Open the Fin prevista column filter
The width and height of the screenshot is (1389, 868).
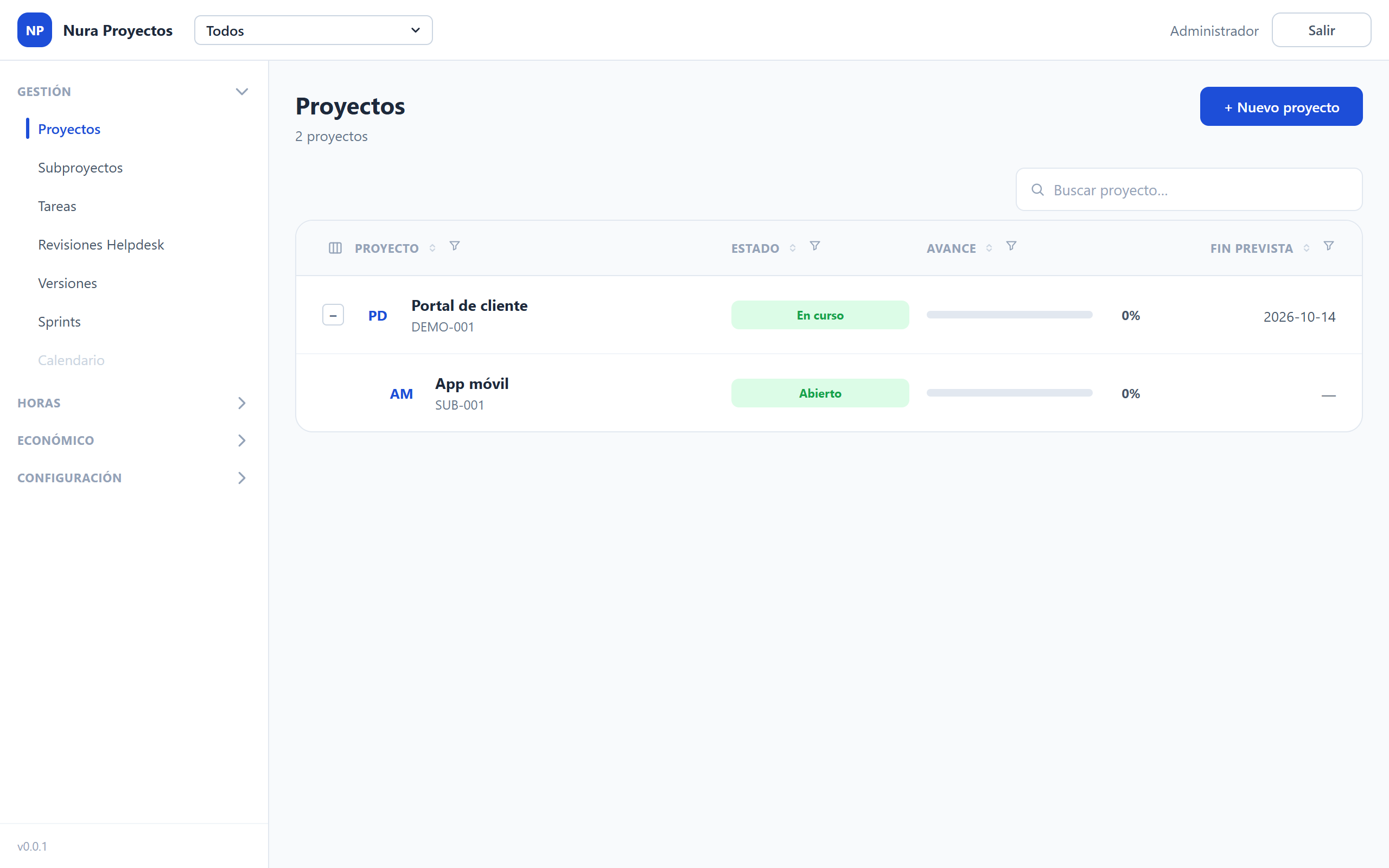coord(1329,246)
